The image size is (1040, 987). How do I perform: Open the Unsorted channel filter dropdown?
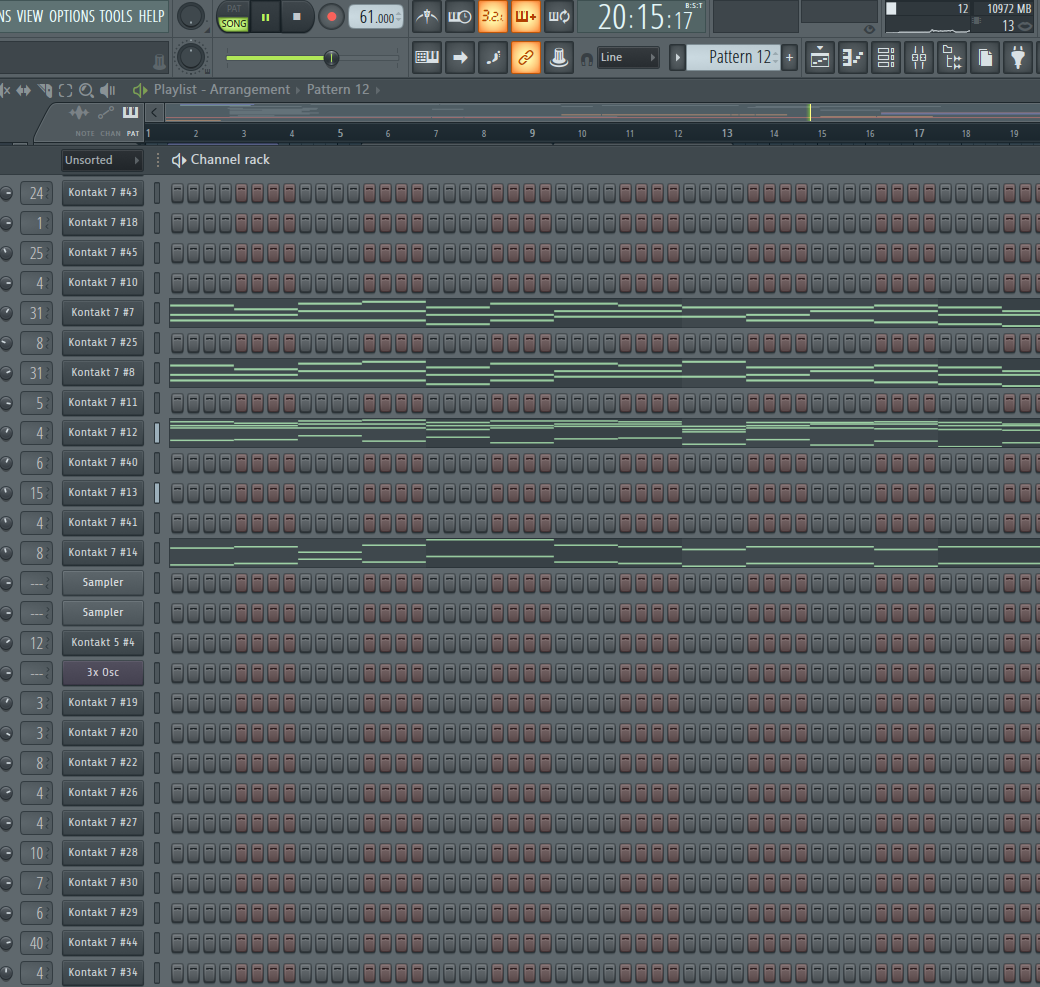pos(102,160)
